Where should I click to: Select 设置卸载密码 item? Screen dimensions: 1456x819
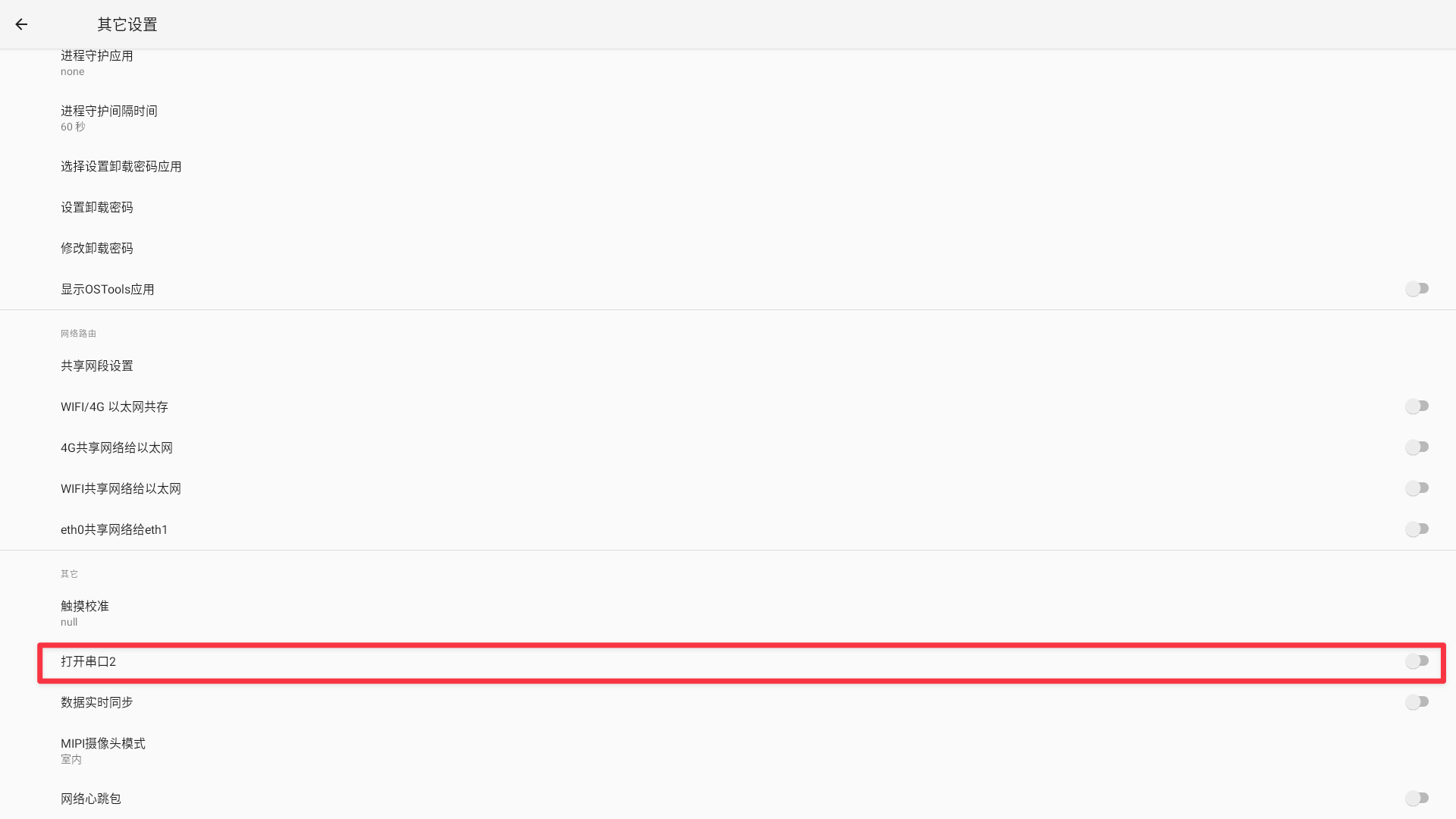click(97, 208)
